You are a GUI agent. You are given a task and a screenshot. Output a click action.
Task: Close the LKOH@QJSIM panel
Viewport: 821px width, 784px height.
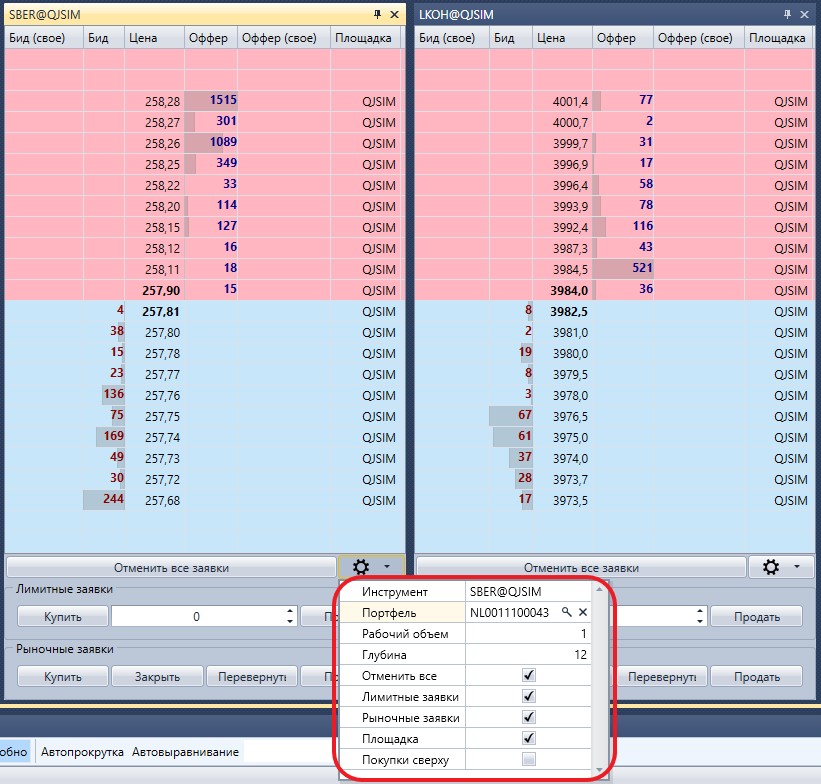(804, 15)
